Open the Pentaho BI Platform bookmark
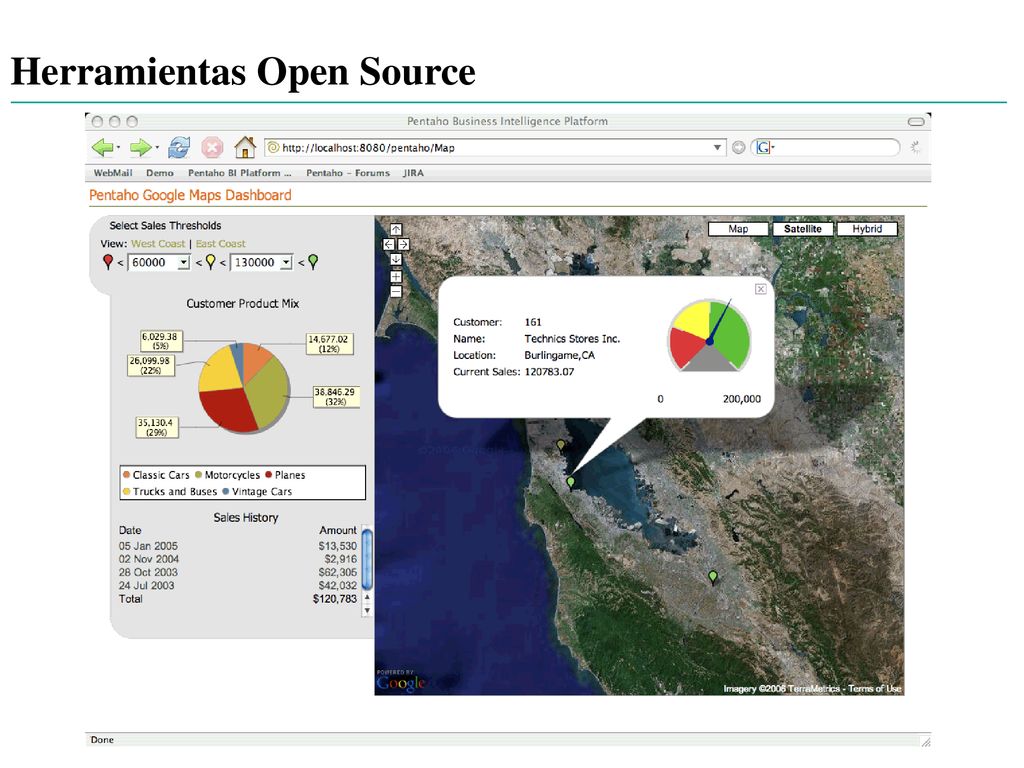The height and width of the screenshot is (768, 1024). [240, 173]
